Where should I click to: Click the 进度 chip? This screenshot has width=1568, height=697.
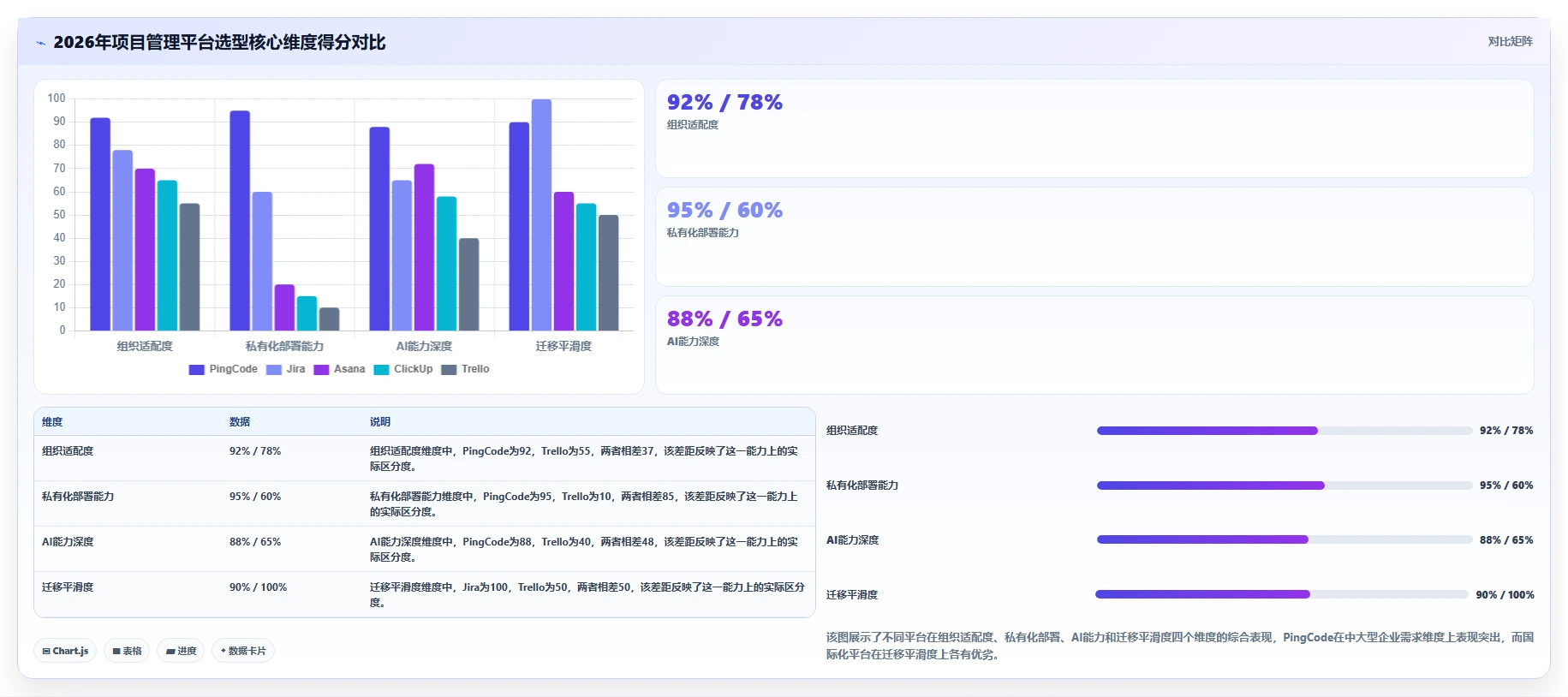[x=181, y=651]
